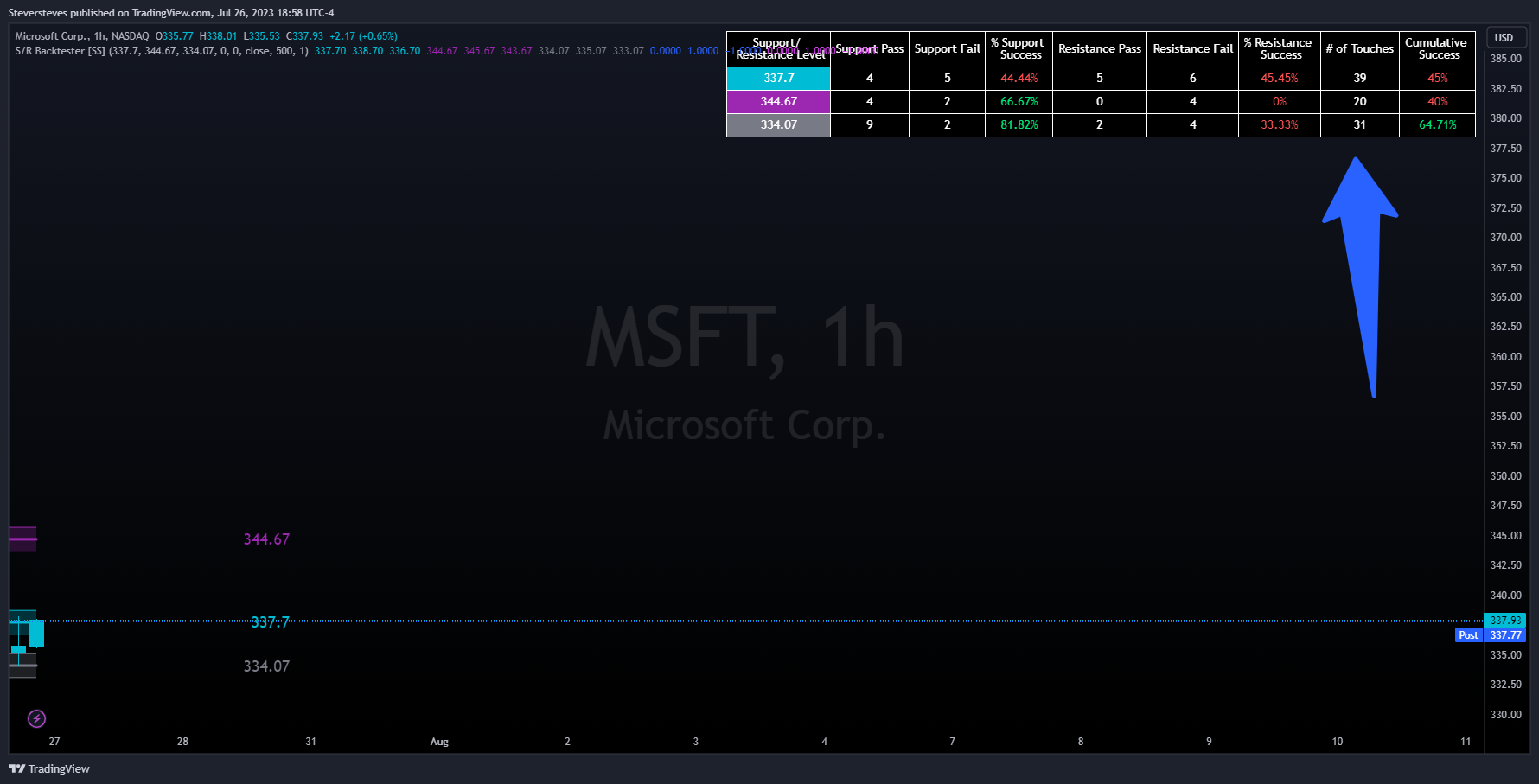Screen dimensions: 1539x784
Task: Click the Cumulative Success column header
Action: coord(1438,49)
